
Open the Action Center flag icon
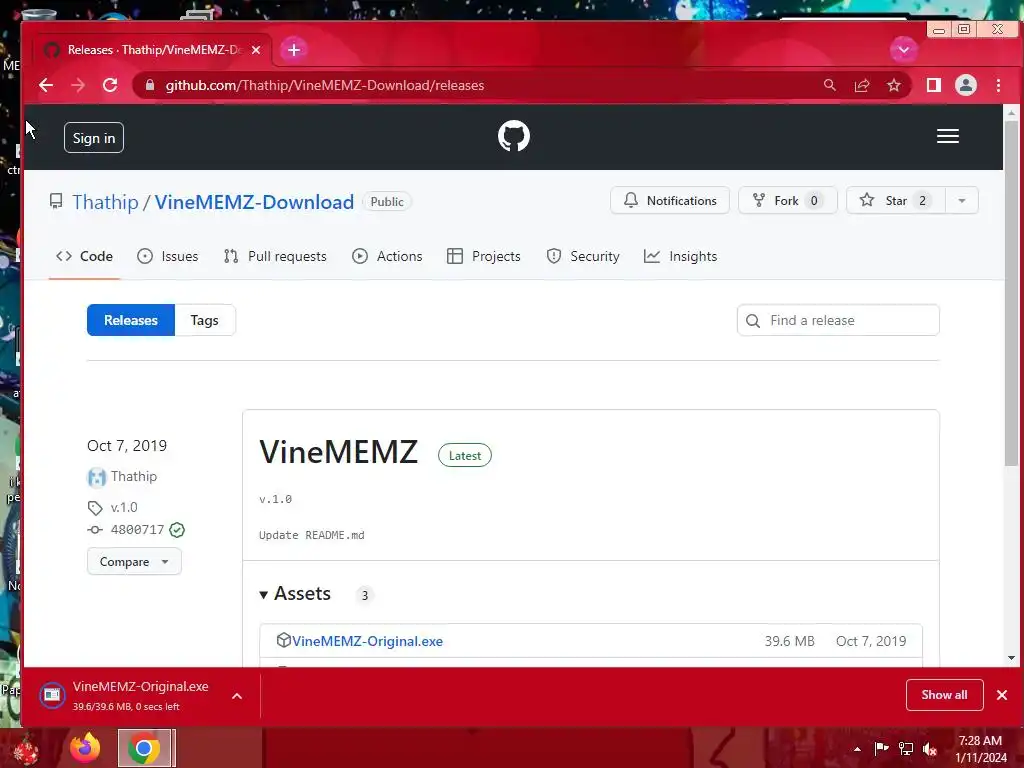tap(881, 749)
